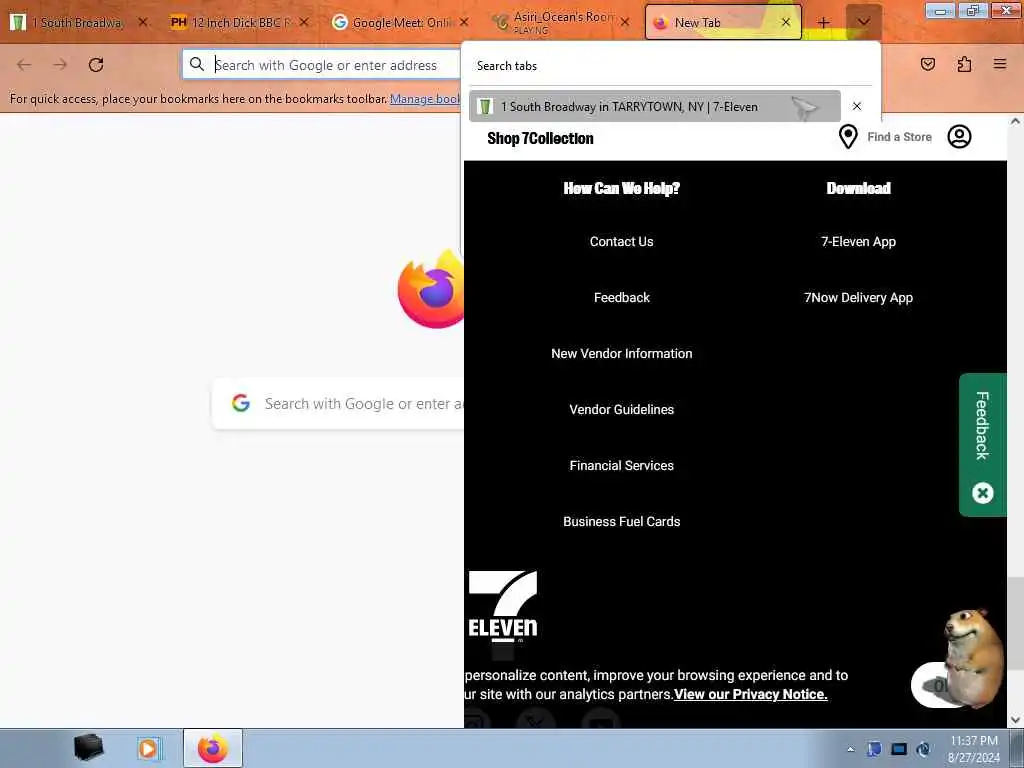The image size is (1024, 768).
Task: Open the account profile icon
Action: [959, 136]
